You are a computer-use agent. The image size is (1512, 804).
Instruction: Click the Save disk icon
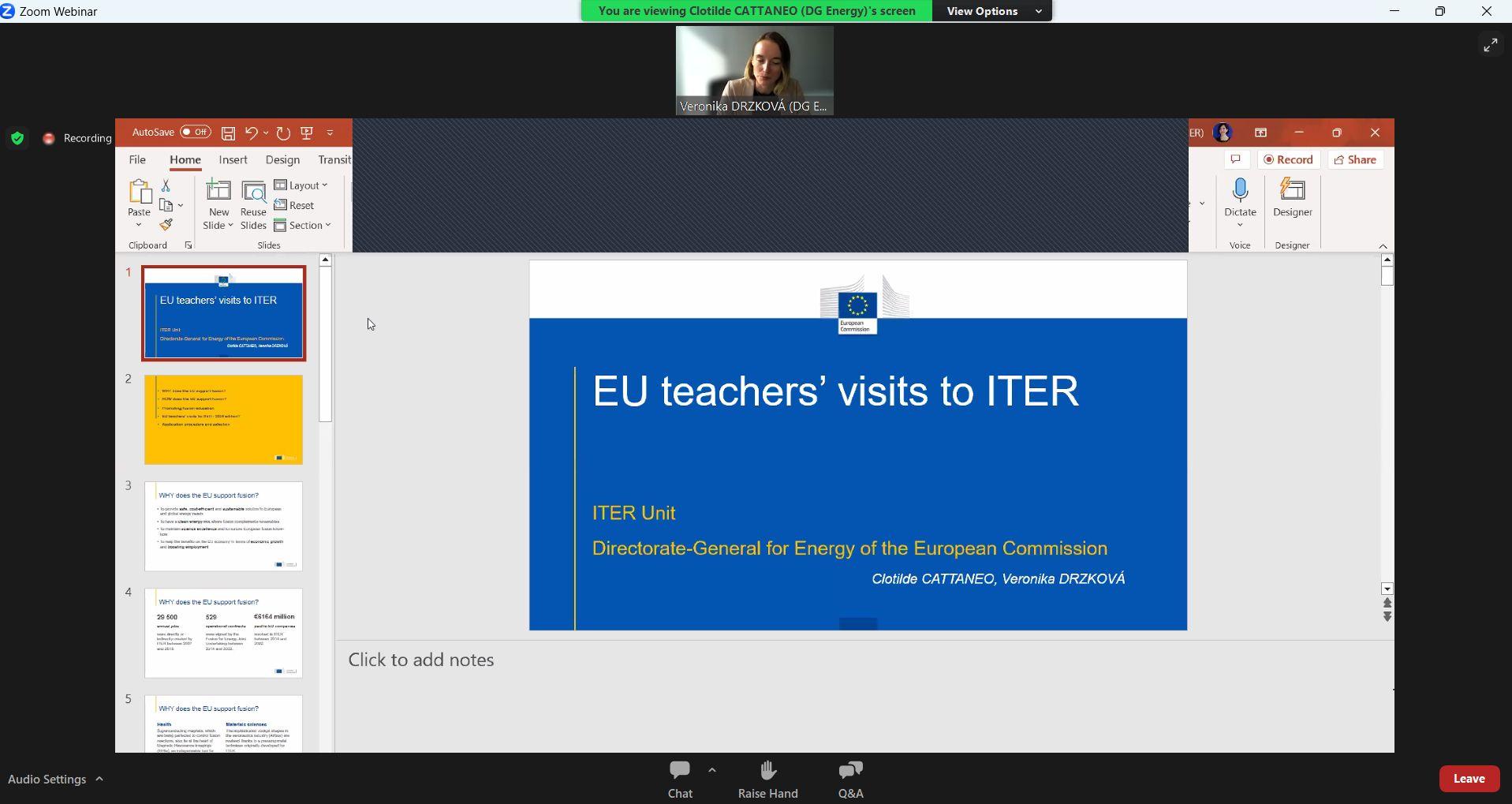pyautogui.click(x=228, y=133)
